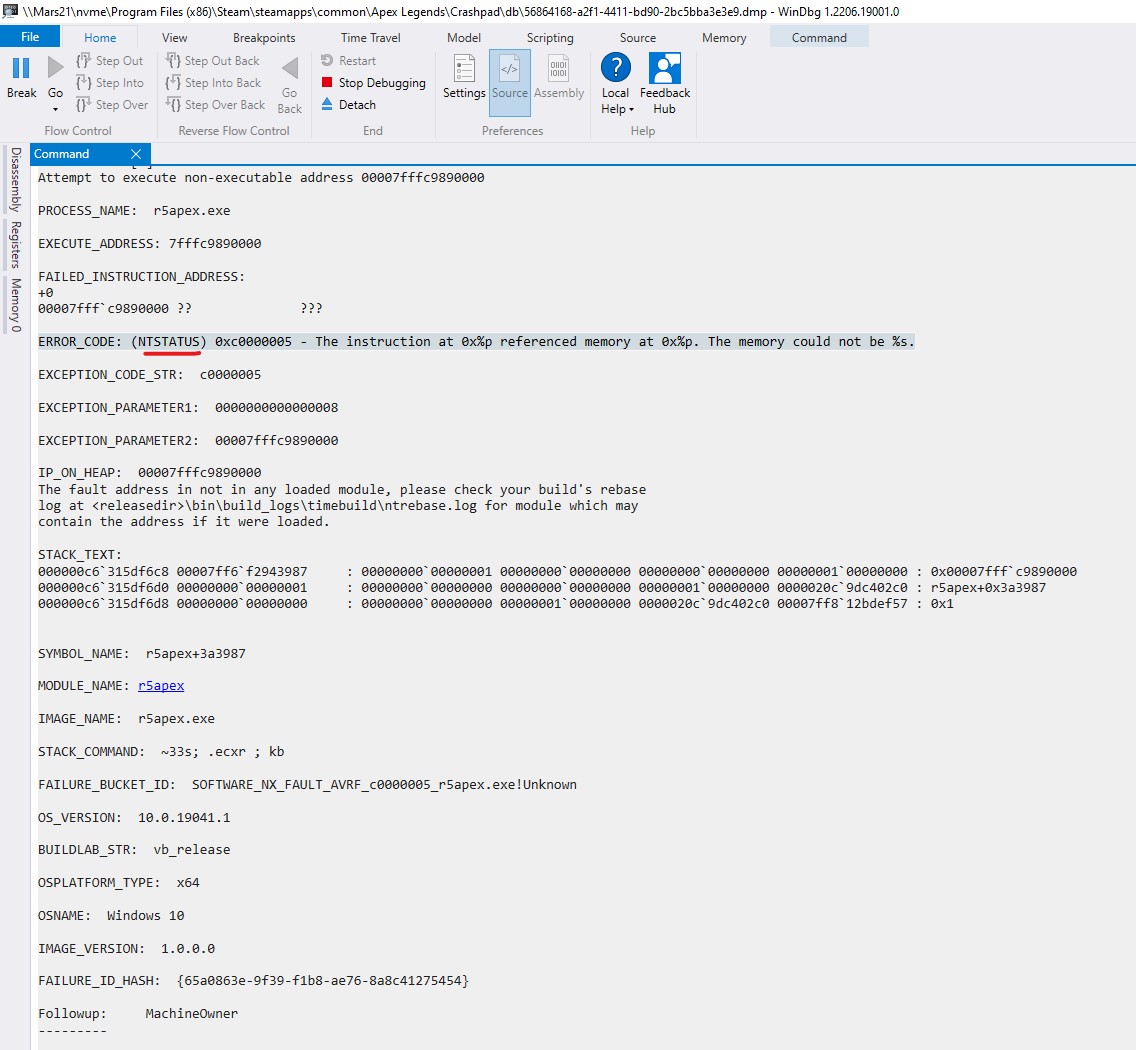Click Step Out Back
The image size is (1136, 1050).
(212, 61)
